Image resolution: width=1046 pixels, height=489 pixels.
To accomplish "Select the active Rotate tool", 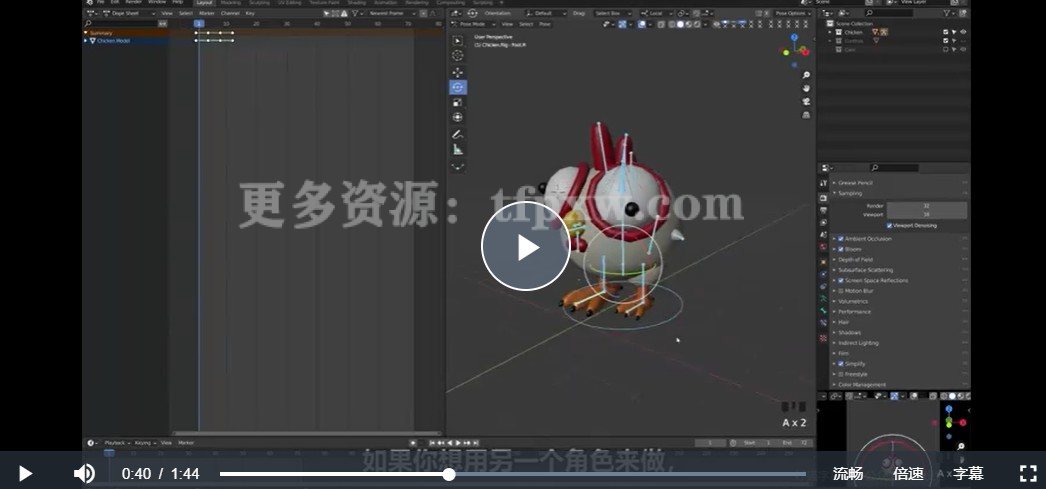I will [458, 87].
